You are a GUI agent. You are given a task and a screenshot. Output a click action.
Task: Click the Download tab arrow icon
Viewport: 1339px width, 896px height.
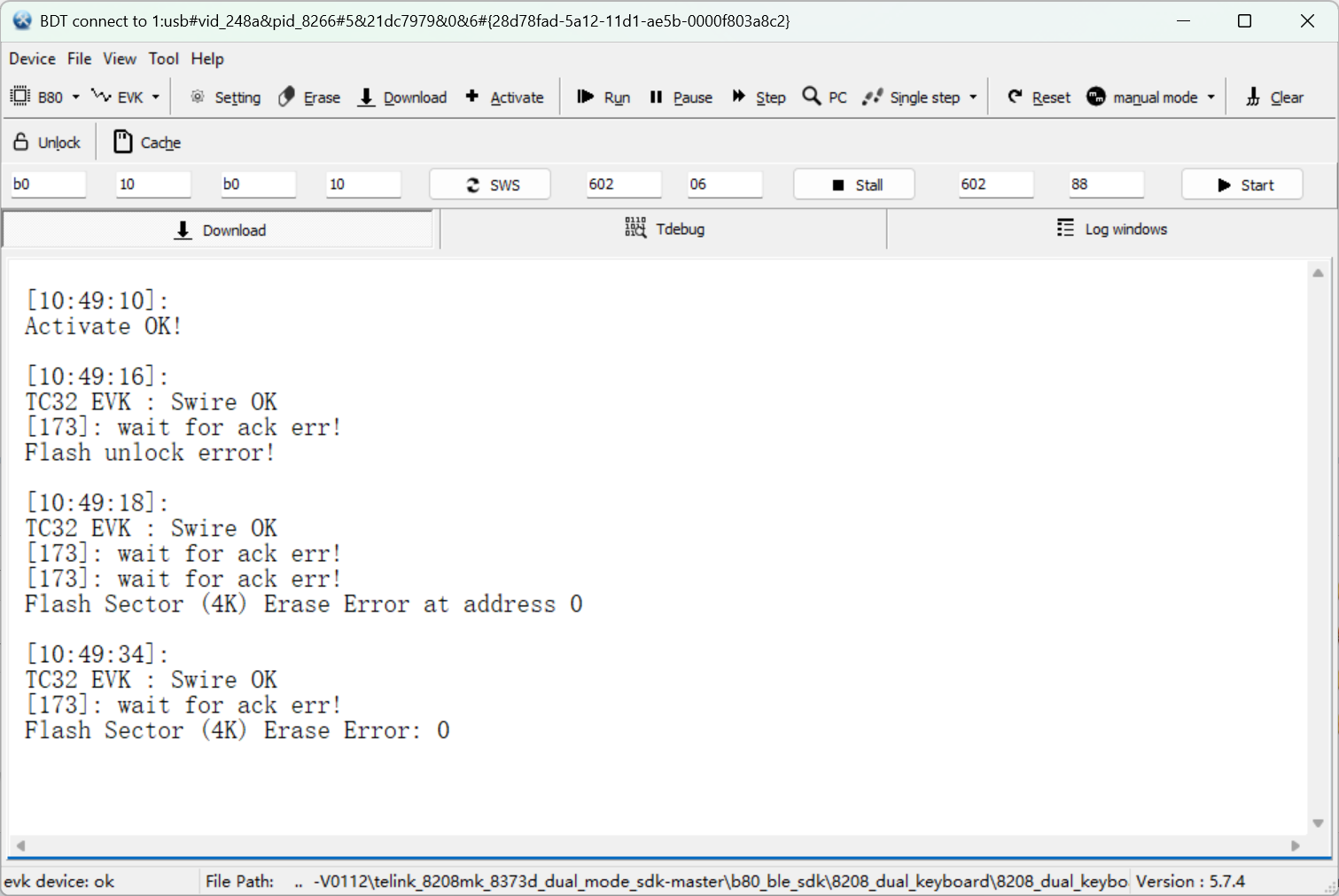(x=183, y=230)
